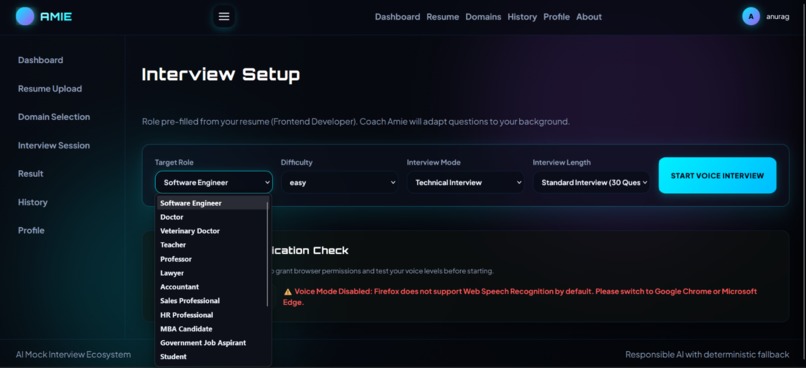Click the AMIE logo orb icon

25,16
